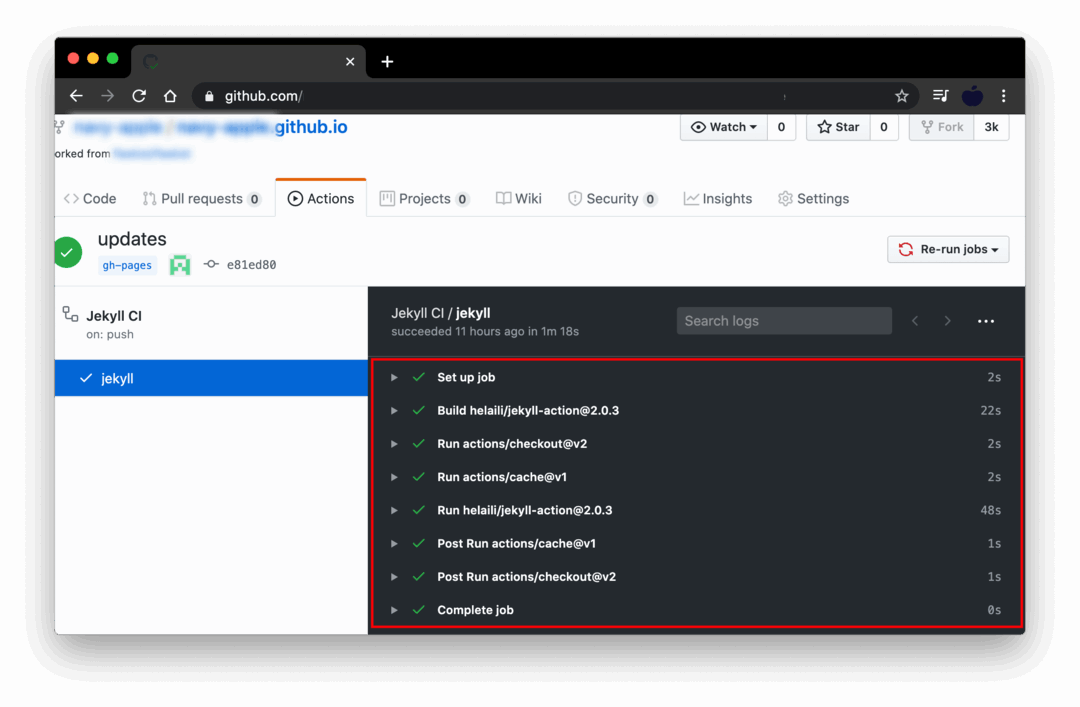Select the Wiki book icon
Screen dimensions: 1080x707
point(506,198)
